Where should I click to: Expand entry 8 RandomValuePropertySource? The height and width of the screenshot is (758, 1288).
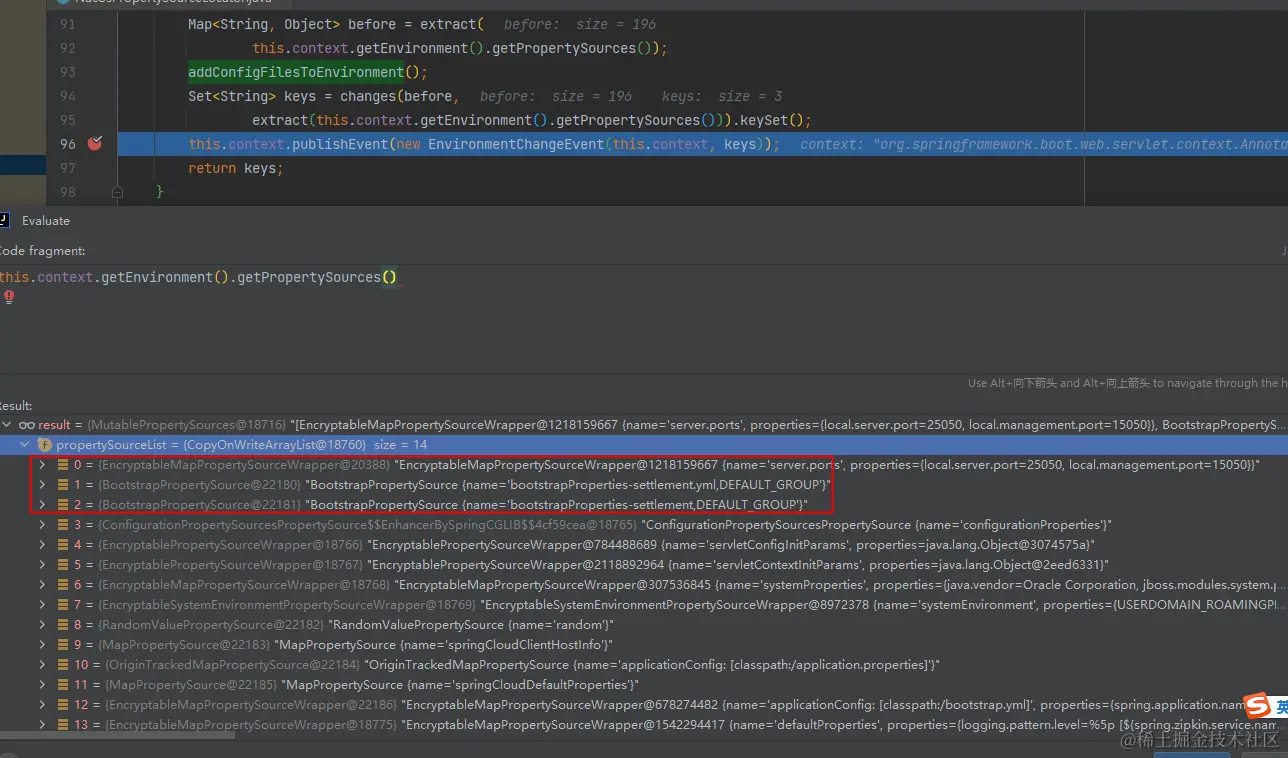coord(42,625)
